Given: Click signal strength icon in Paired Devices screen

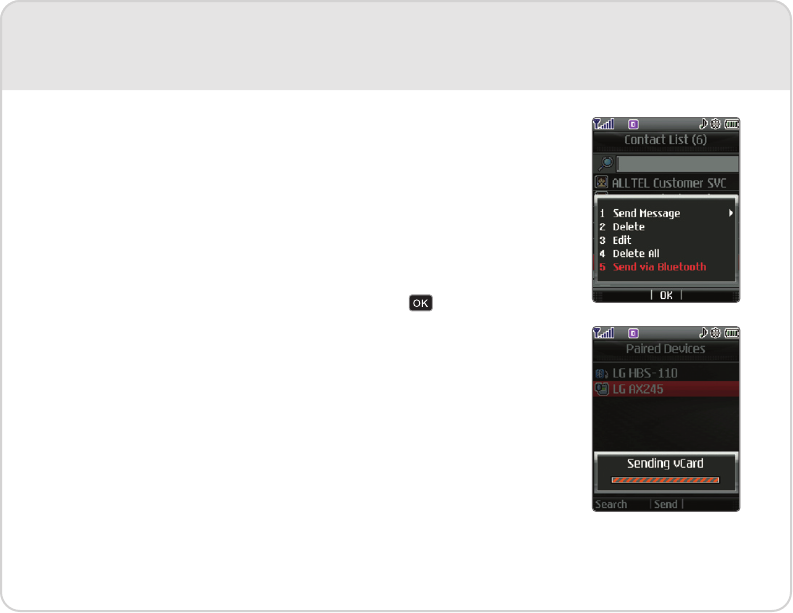Looking at the screenshot, I should [x=603, y=332].
